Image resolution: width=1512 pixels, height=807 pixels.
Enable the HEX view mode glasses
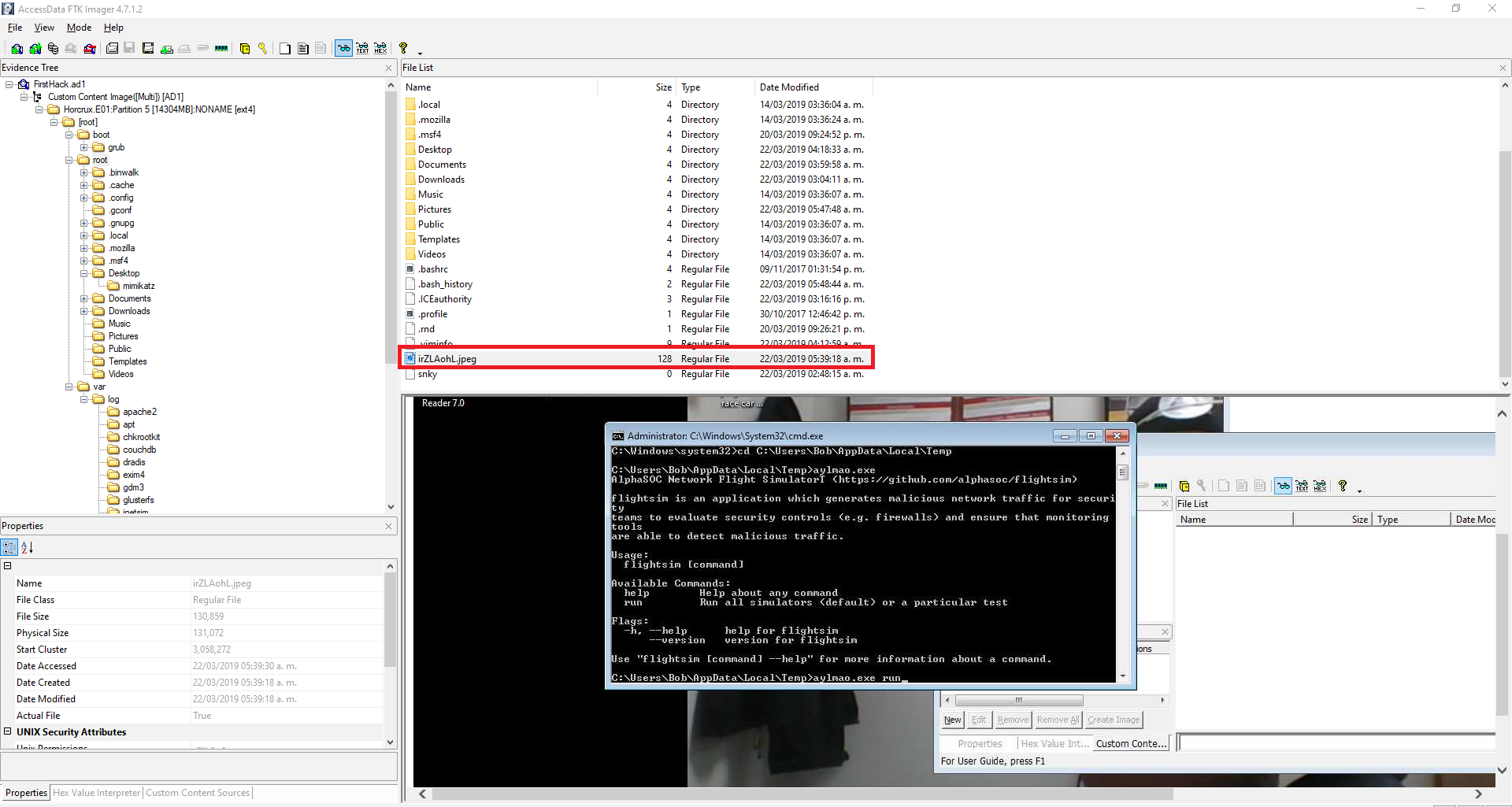[x=380, y=49]
